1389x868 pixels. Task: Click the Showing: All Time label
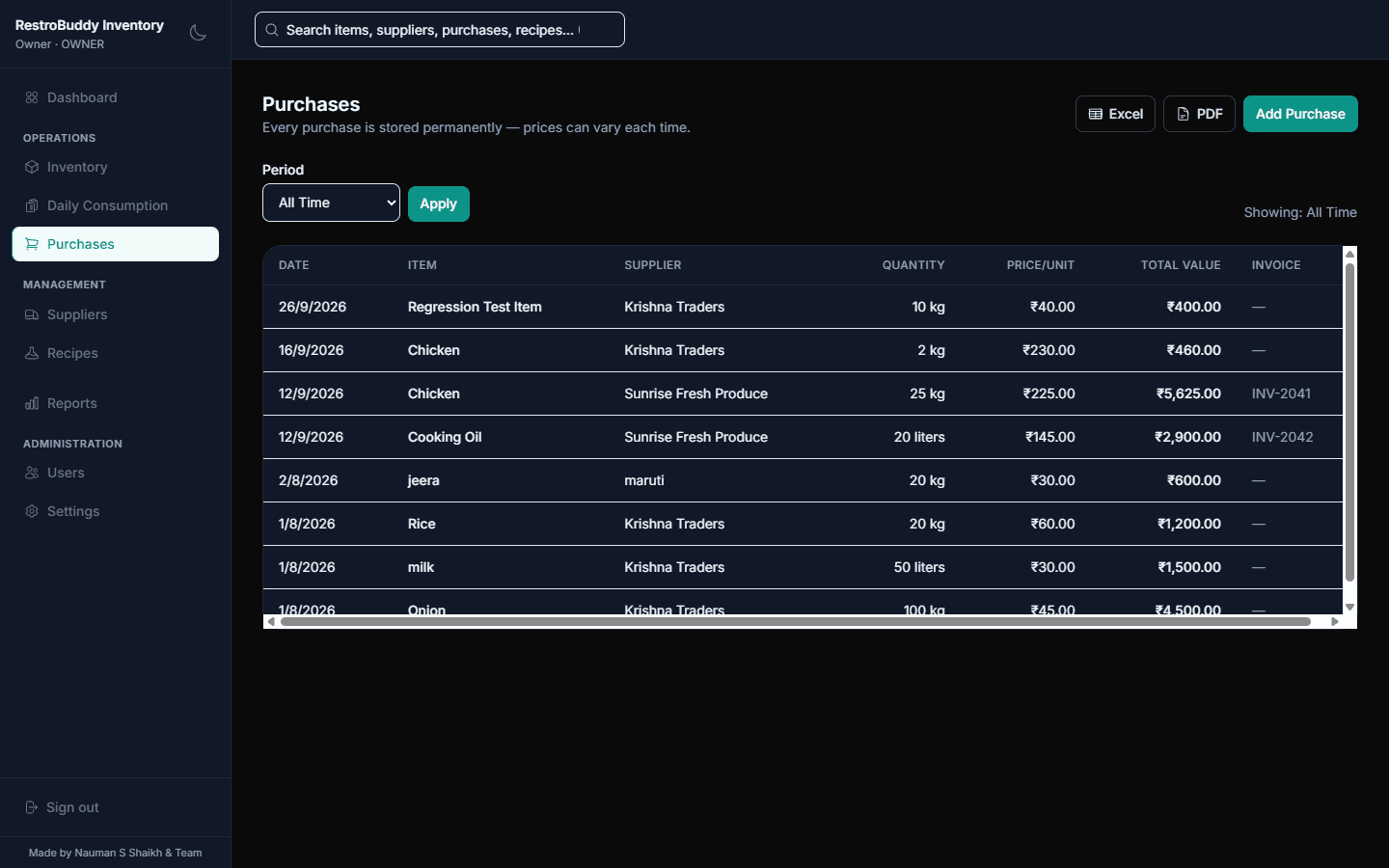click(1300, 212)
